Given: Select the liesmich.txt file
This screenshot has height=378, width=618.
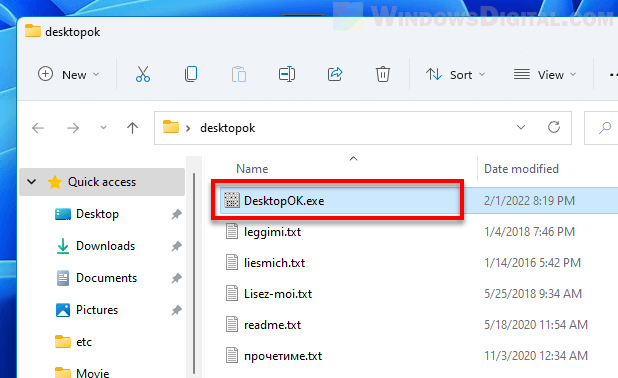Looking at the screenshot, I should click(x=274, y=263).
